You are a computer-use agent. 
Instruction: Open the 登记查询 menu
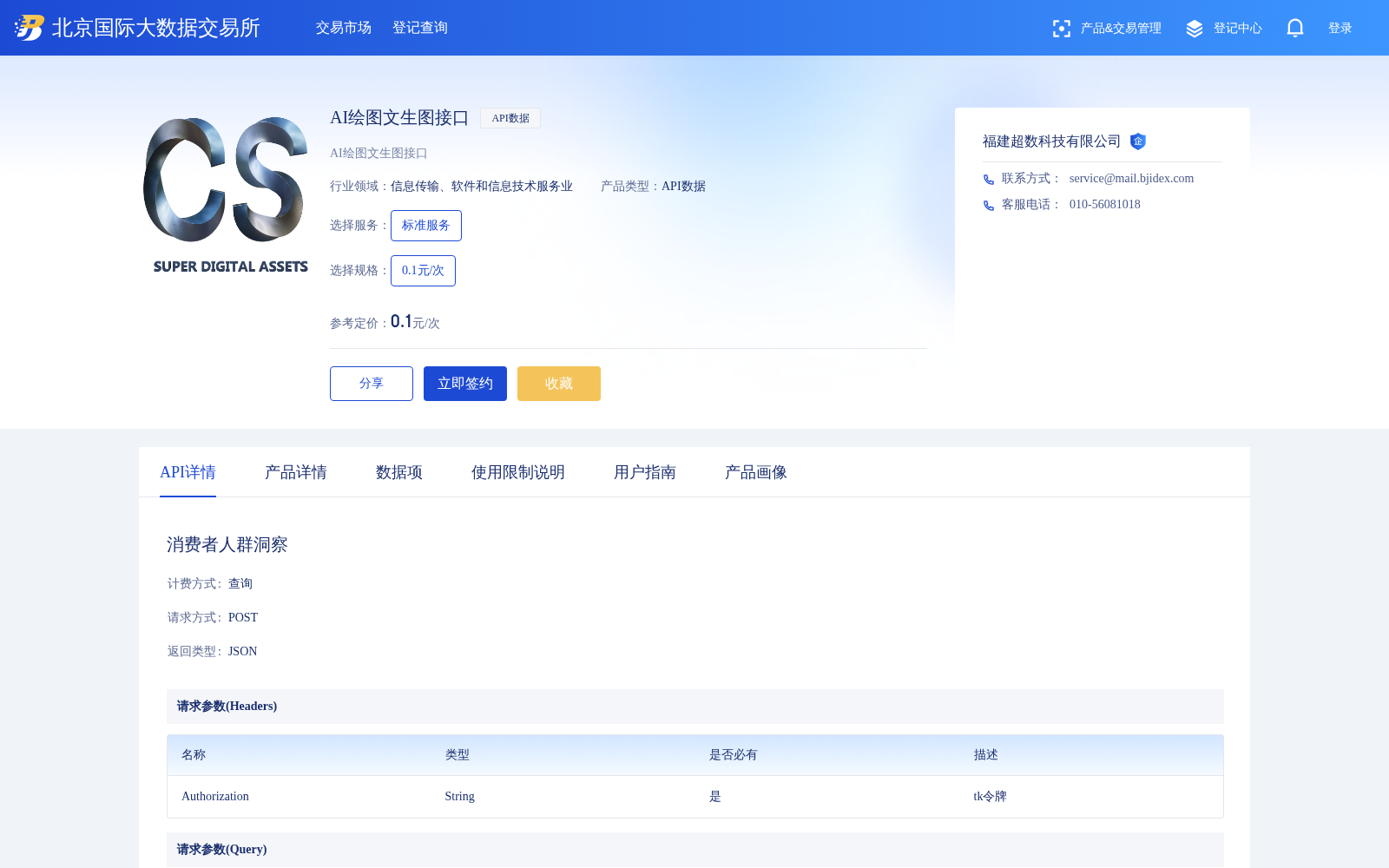(x=420, y=28)
